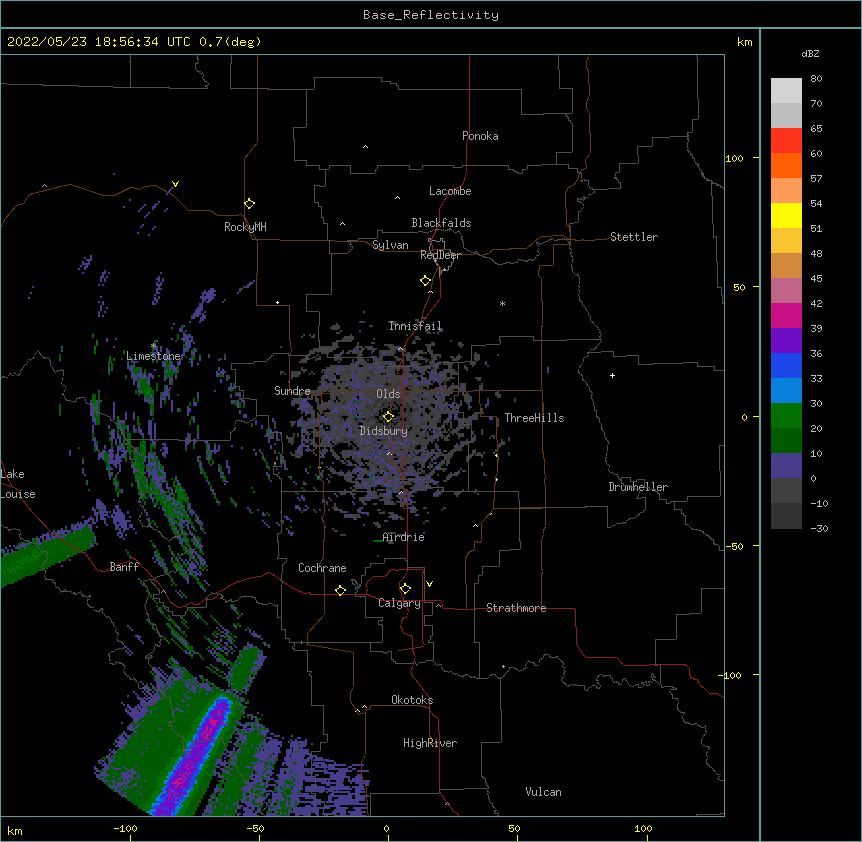Click the Base_Reflectivity title text
The image size is (862, 842).
(x=431, y=15)
